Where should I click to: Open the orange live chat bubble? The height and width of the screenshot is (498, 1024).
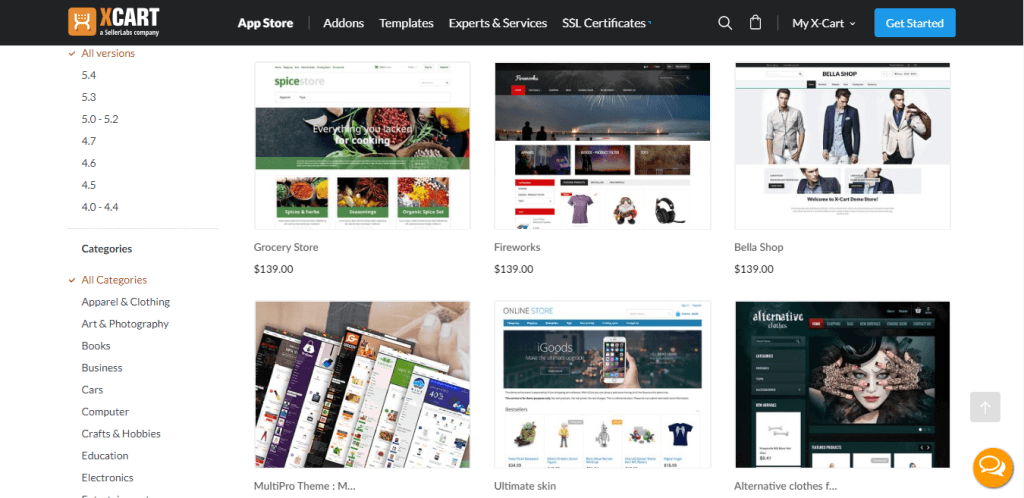[993, 467]
